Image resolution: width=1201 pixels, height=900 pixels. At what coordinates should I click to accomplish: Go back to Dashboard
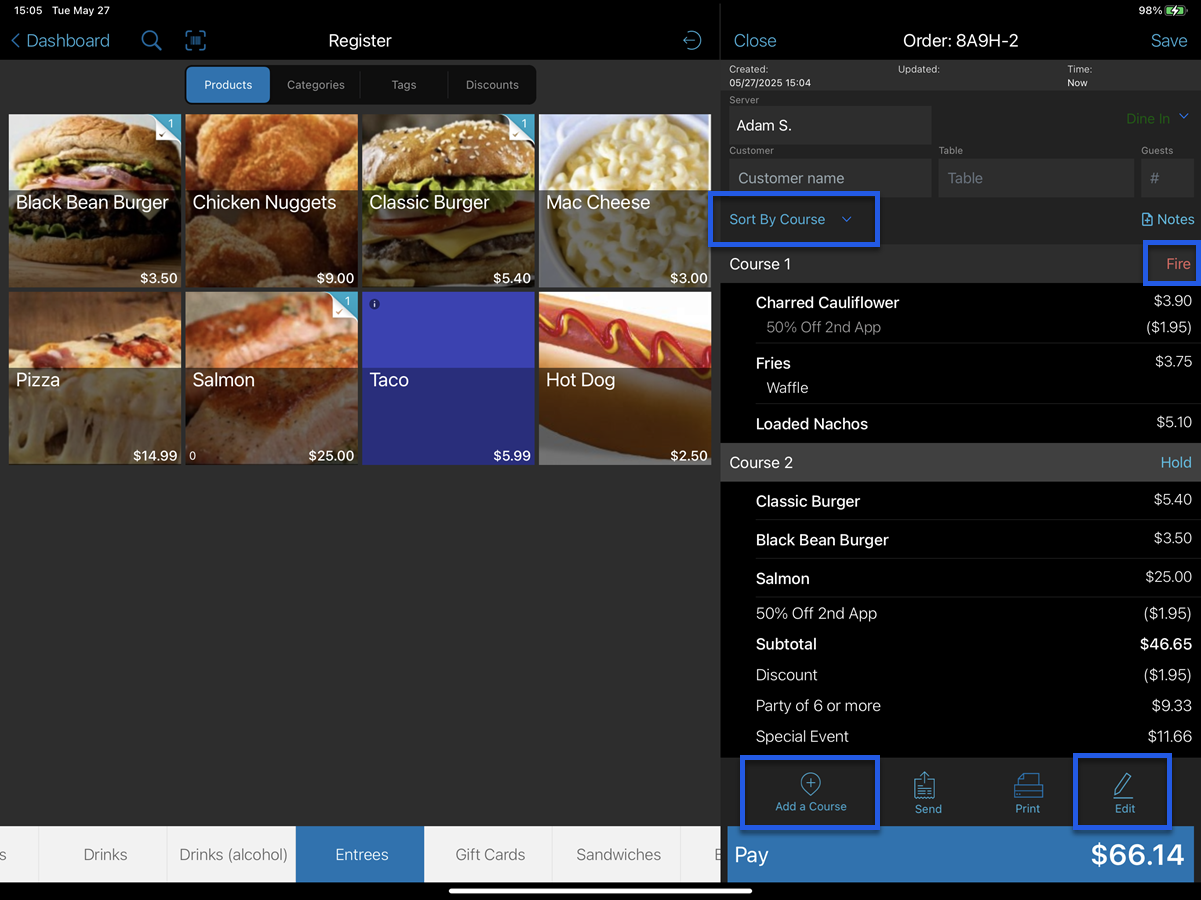point(60,41)
